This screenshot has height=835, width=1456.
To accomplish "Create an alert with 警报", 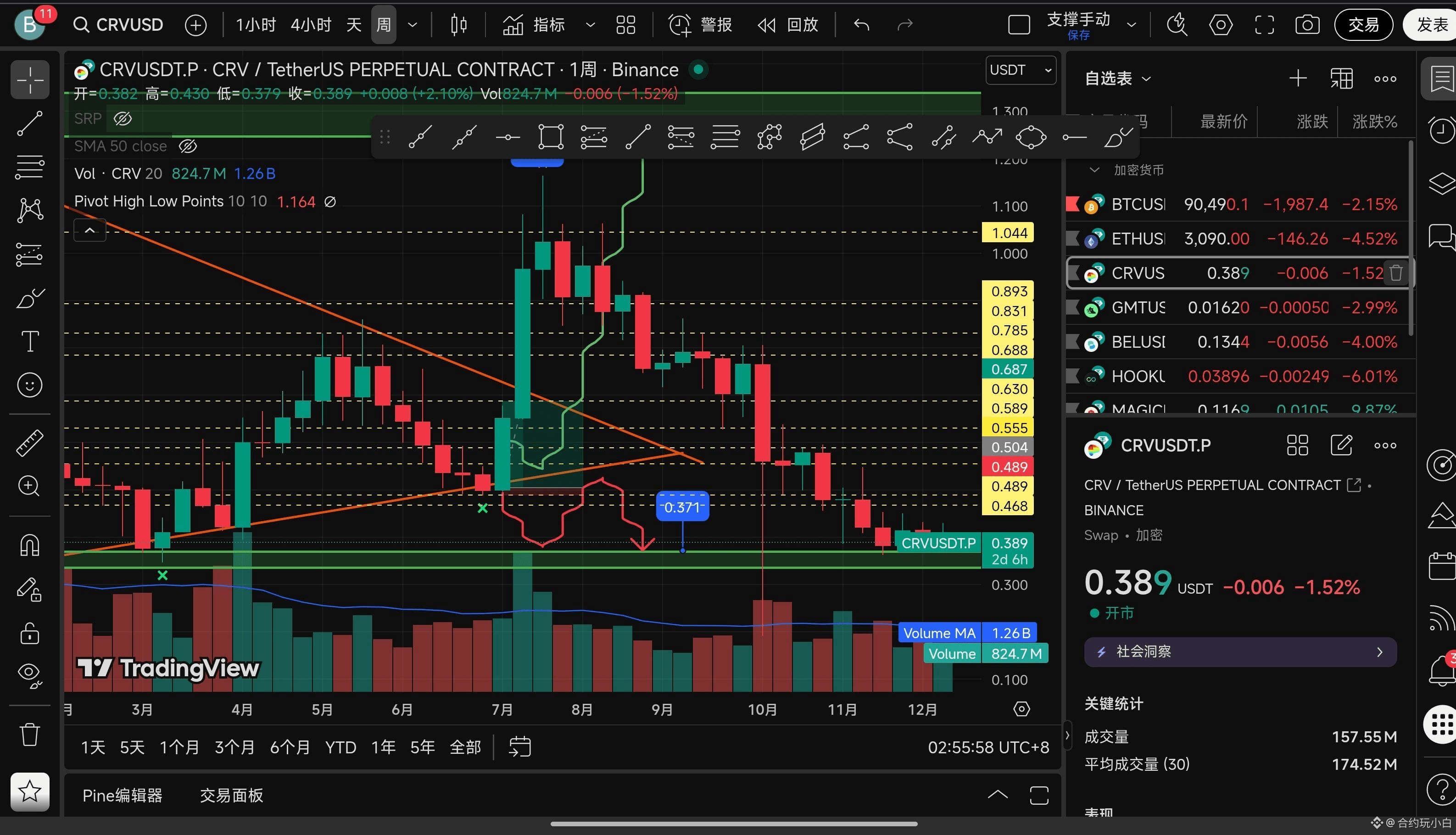I will [700, 25].
